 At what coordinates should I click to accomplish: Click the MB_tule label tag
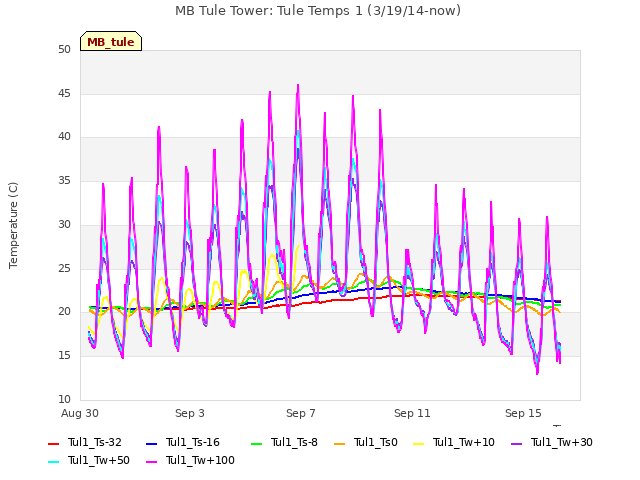[x=111, y=42]
